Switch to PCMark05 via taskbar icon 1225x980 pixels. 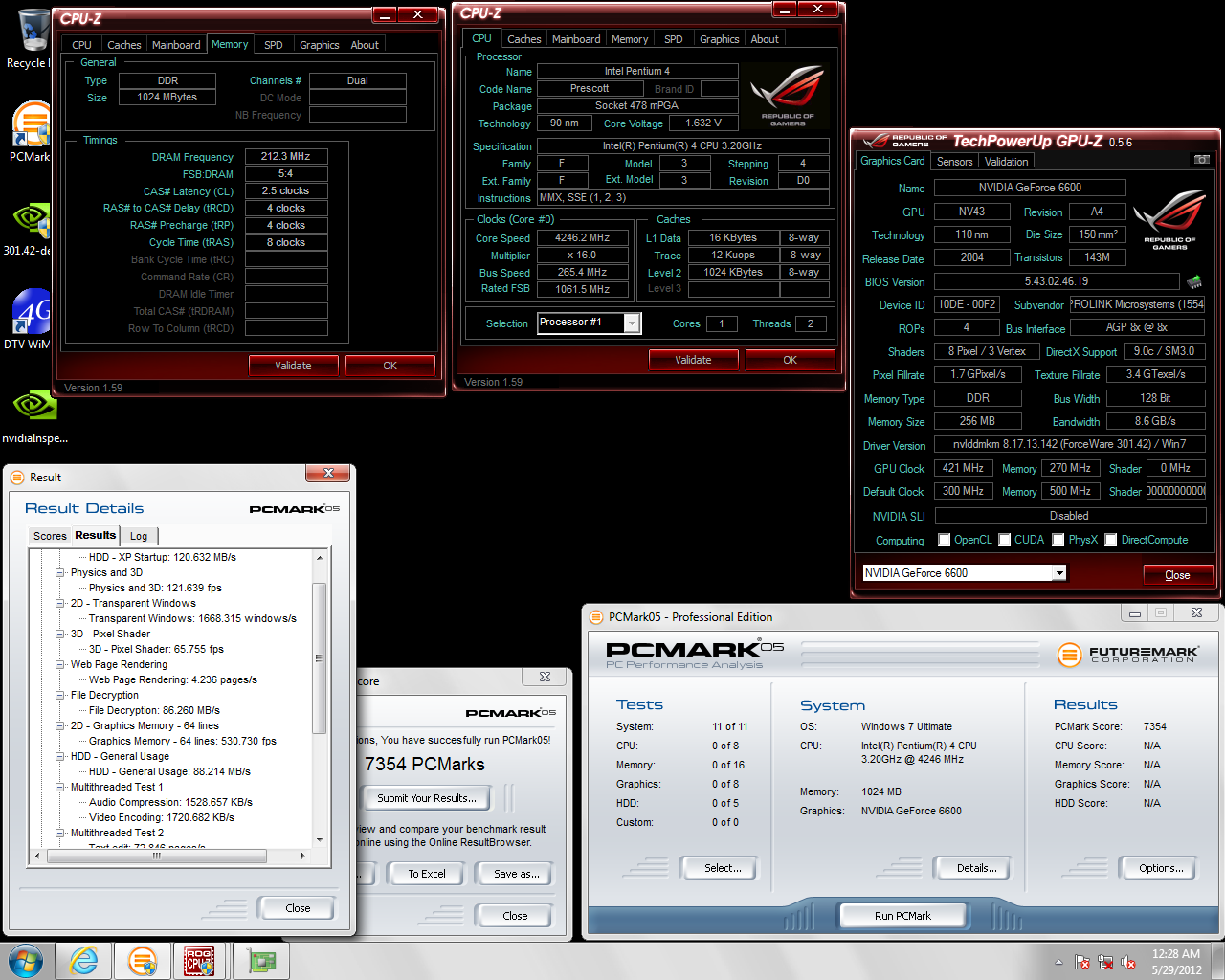[x=143, y=961]
